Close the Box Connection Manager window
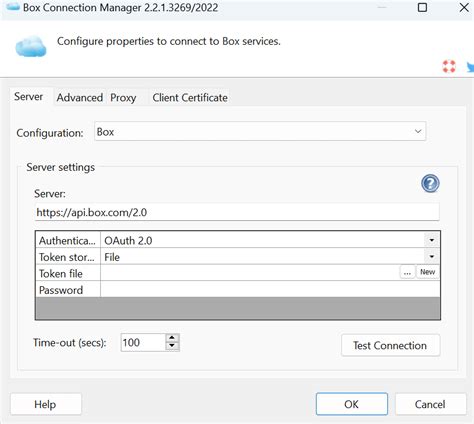This screenshot has height=424, width=474. [x=464, y=7]
